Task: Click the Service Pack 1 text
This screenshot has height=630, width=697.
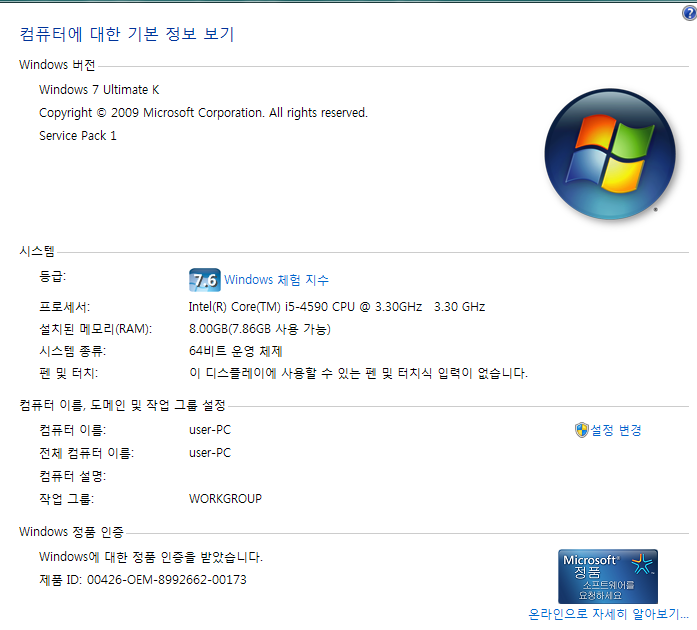Action: click(78, 136)
